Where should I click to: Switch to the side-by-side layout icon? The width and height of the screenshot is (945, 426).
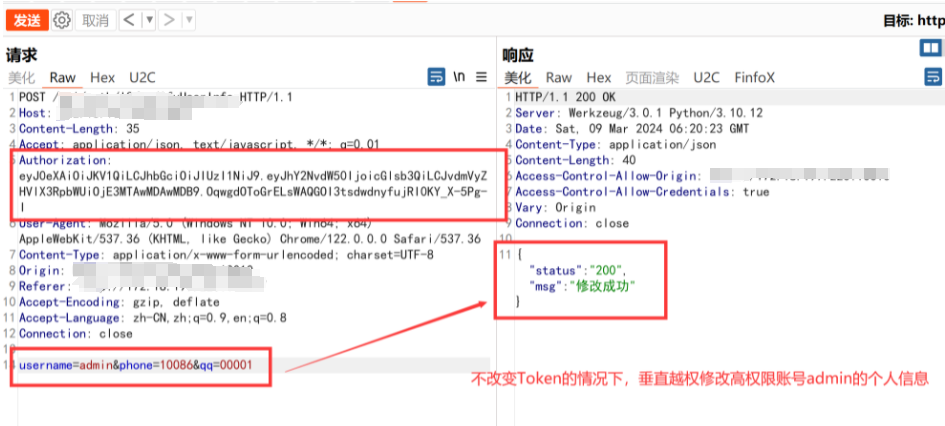pos(931,48)
